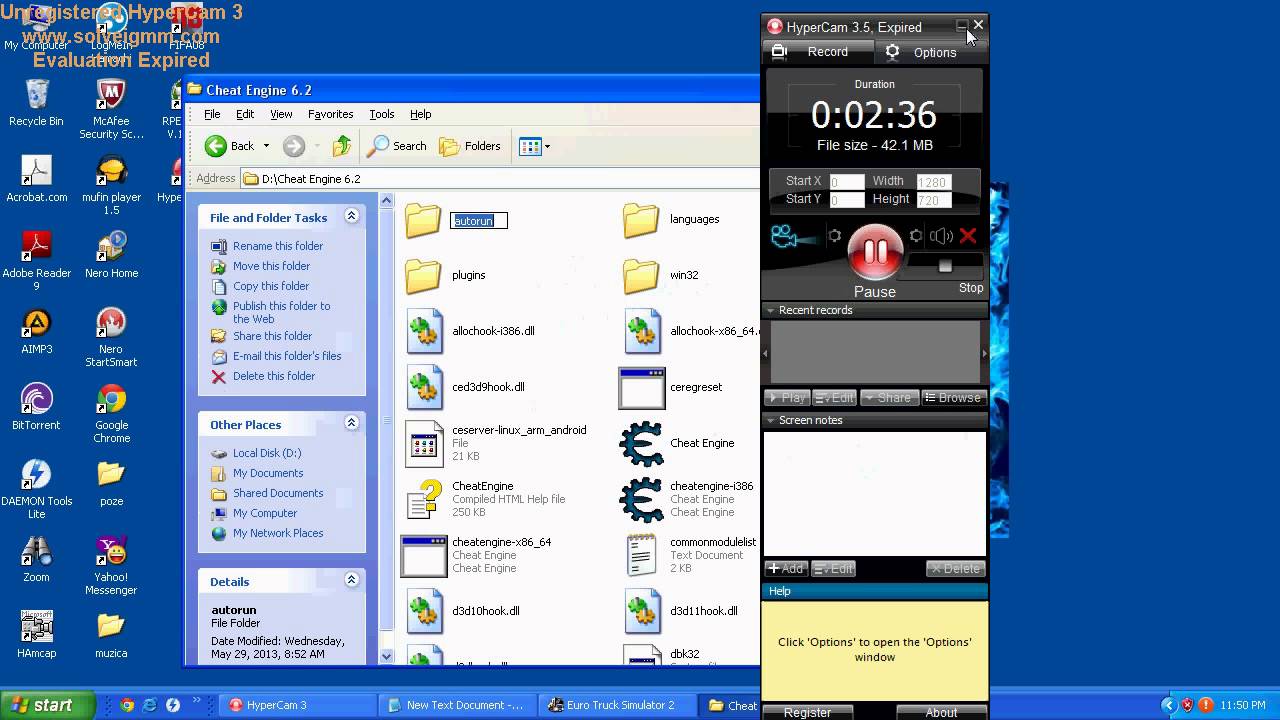Click the Start X input field
This screenshot has width=1280, height=720.
coord(846,182)
